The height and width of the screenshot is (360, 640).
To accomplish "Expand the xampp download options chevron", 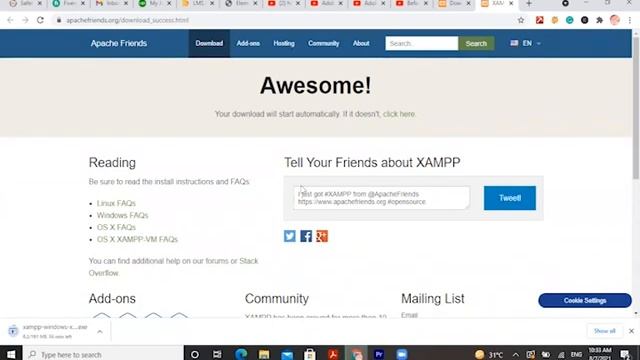I will (100, 331).
